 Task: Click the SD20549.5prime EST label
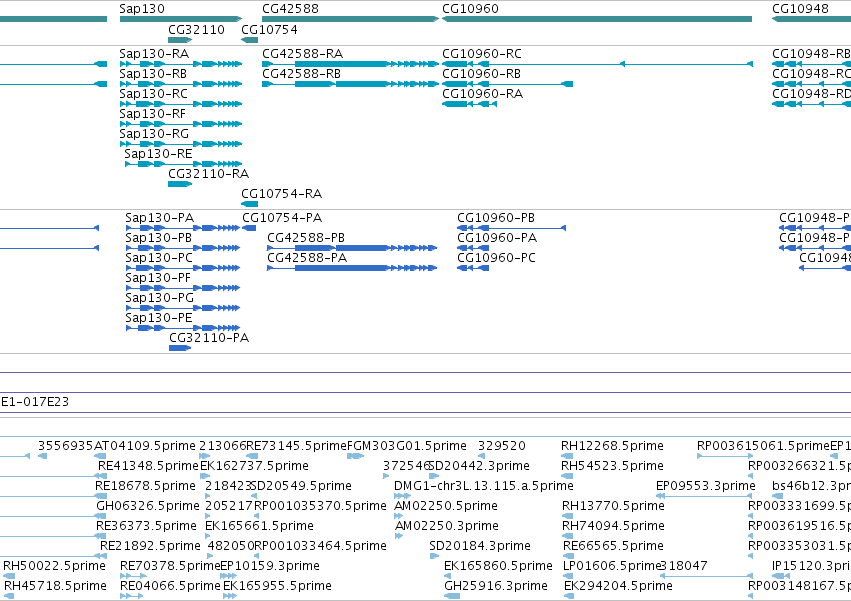301,486
